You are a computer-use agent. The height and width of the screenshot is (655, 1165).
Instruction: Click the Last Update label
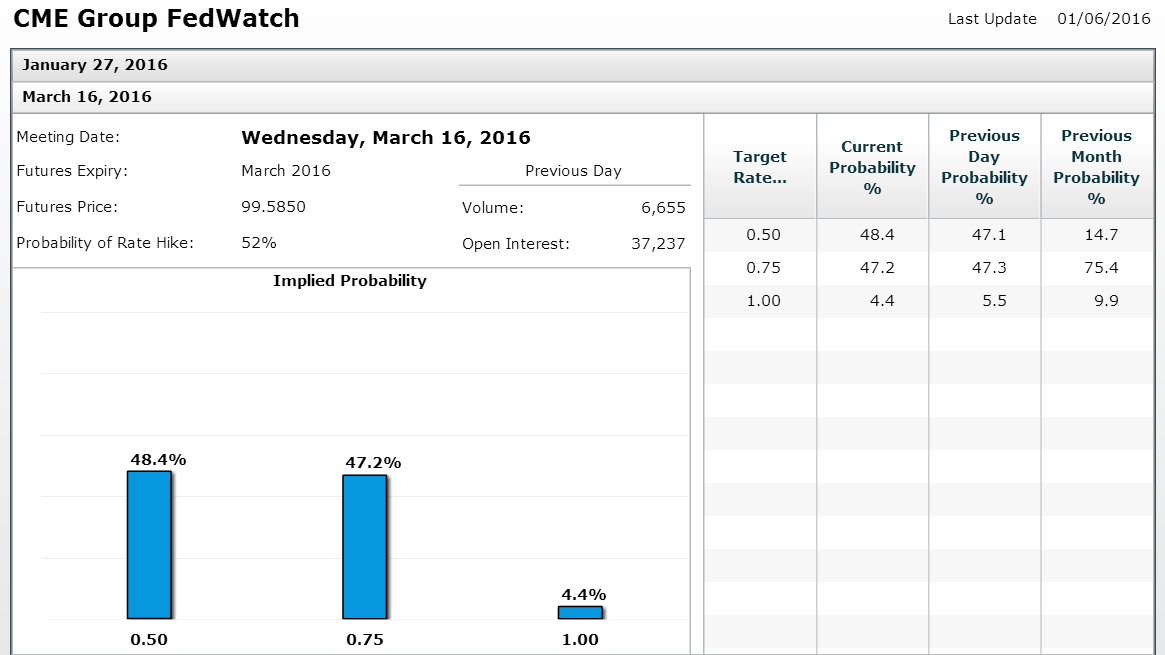tap(992, 19)
